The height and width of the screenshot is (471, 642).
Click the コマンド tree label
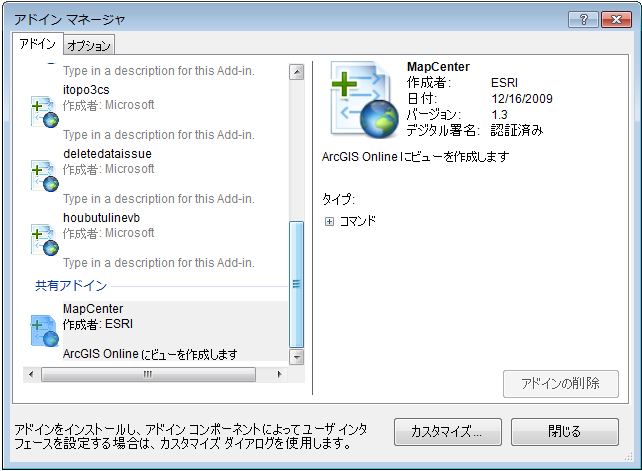pos(357,222)
